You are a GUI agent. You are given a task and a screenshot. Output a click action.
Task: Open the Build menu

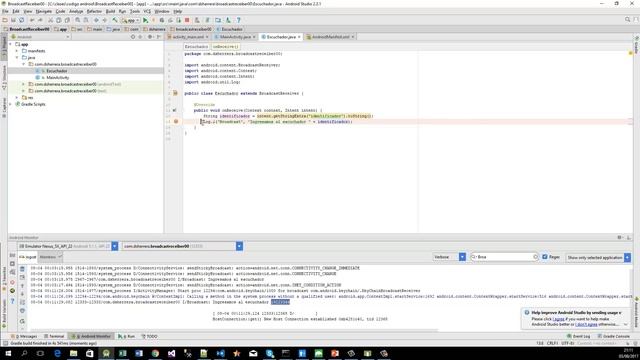pyautogui.click(x=111, y=11)
